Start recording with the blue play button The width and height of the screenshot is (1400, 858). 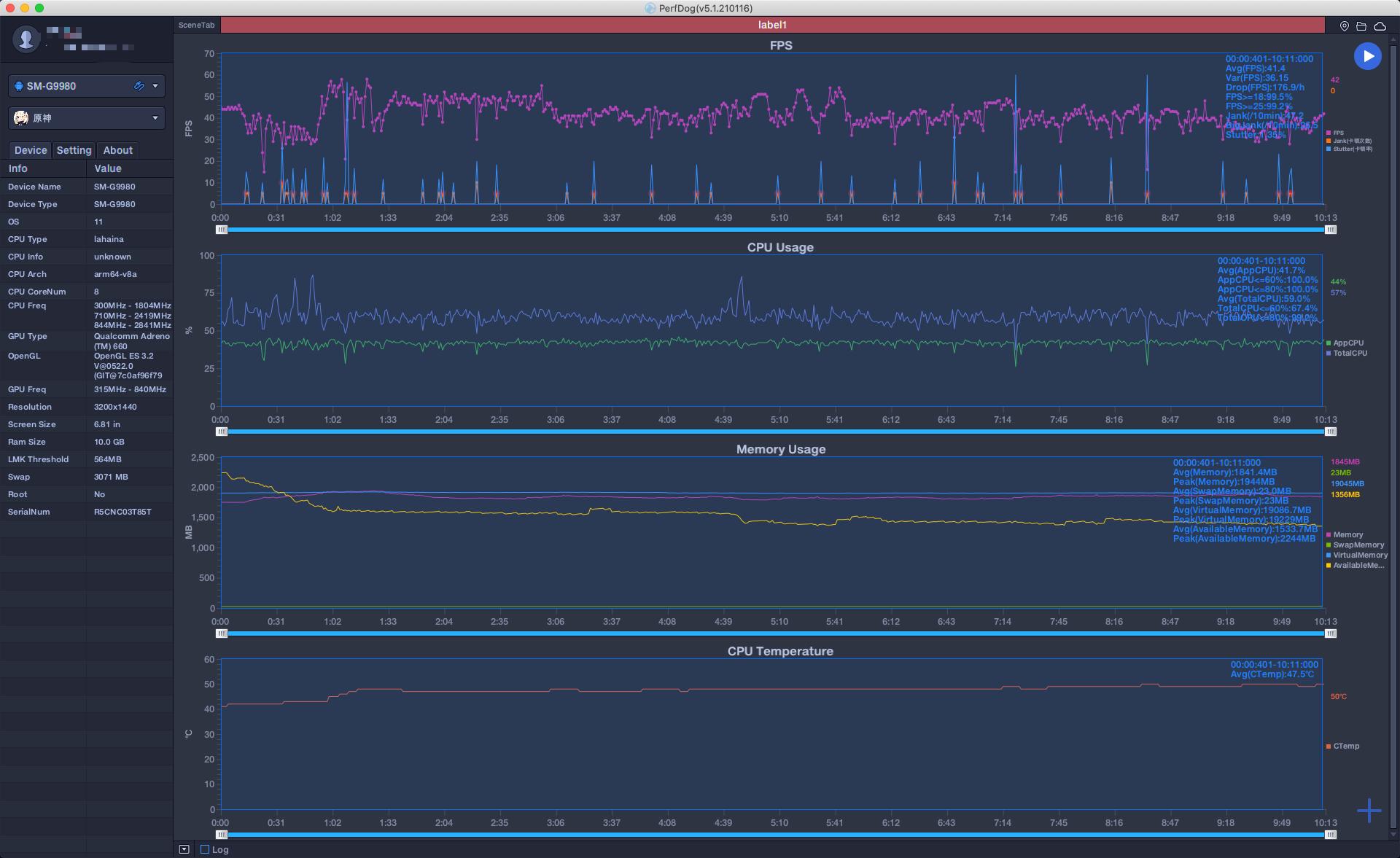pyautogui.click(x=1367, y=56)
